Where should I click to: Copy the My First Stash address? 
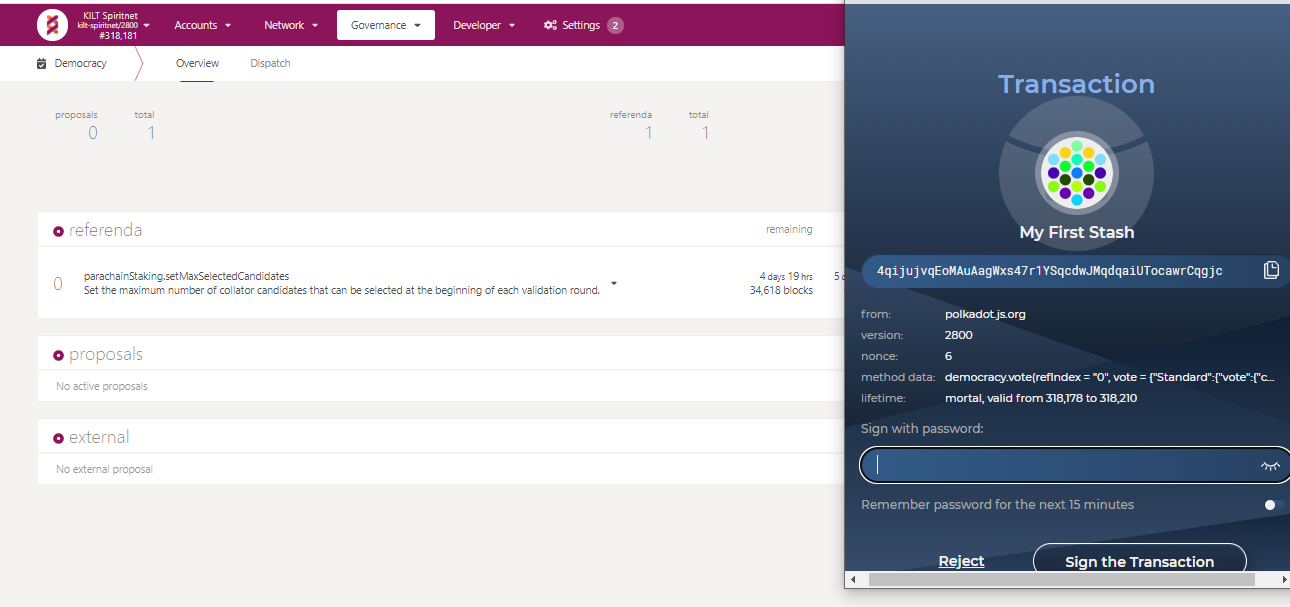[1271, 270]
